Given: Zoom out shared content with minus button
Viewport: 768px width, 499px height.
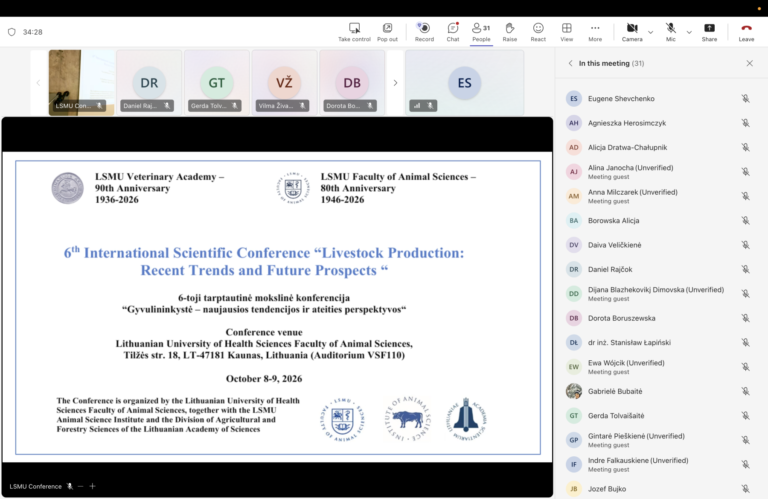Looking at the screenshot, I should coord(80,486).
